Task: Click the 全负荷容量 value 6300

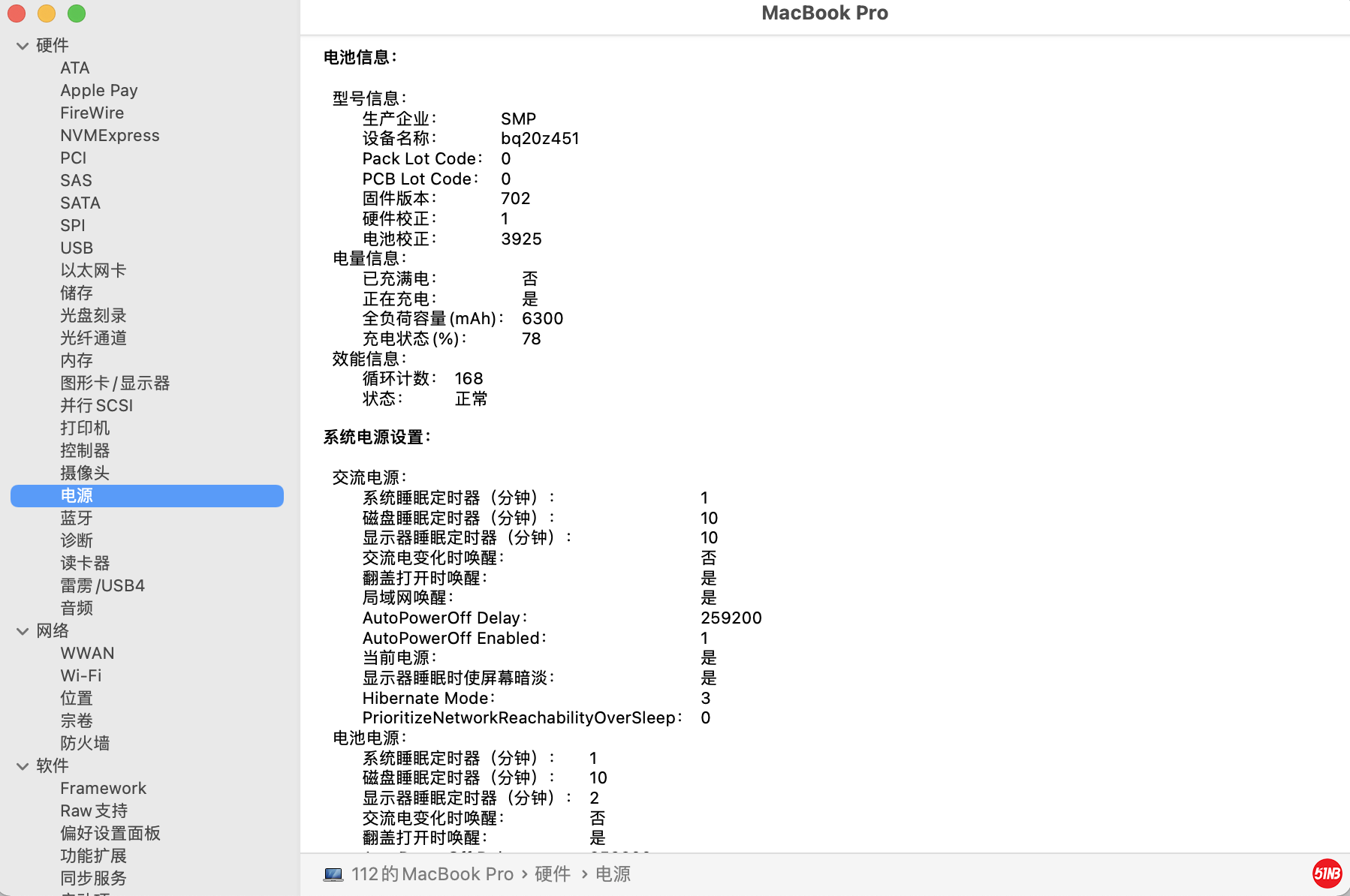Action: pyautogui.click(x=542, y=319)
